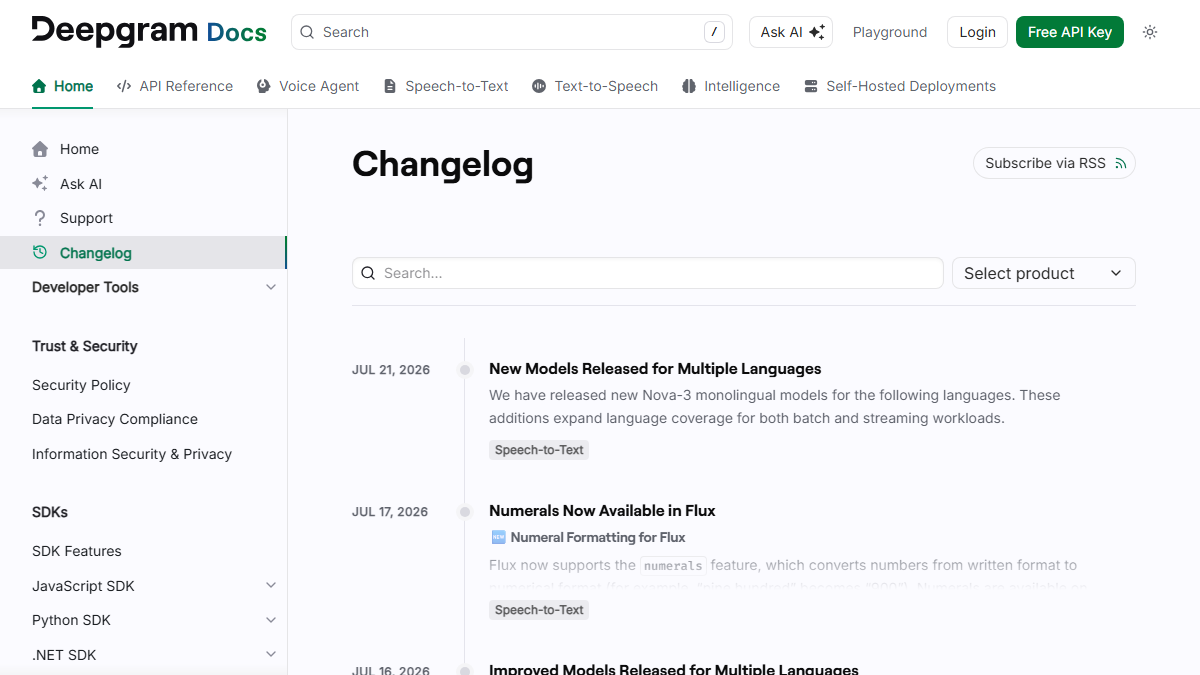This screenshot has height=675, width=1200.
Task: Click the magnifier icon in top search bar
Action: pos(308,32)
